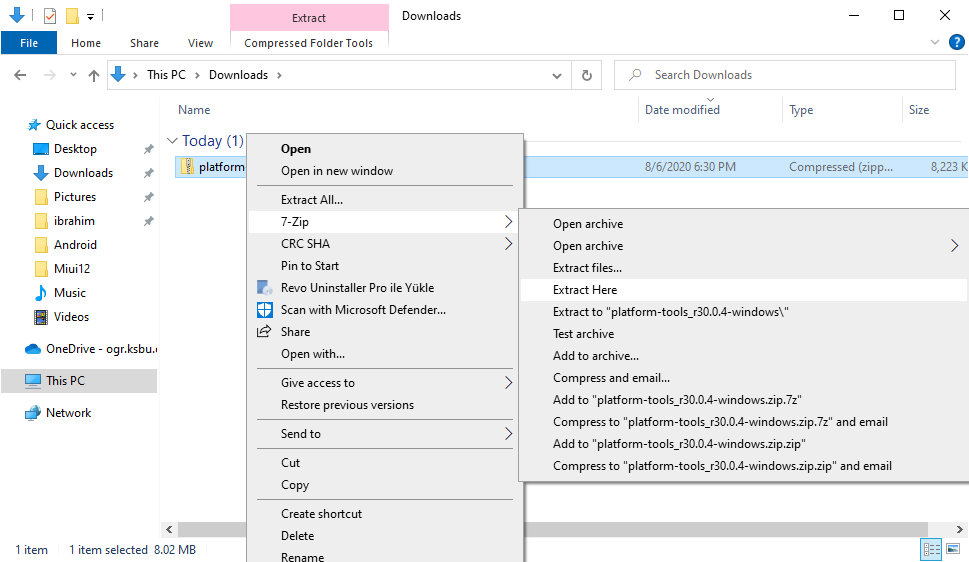
Task: Open the Android folder in sidebar
Action: pyautogui.click(x=75, y=245)
